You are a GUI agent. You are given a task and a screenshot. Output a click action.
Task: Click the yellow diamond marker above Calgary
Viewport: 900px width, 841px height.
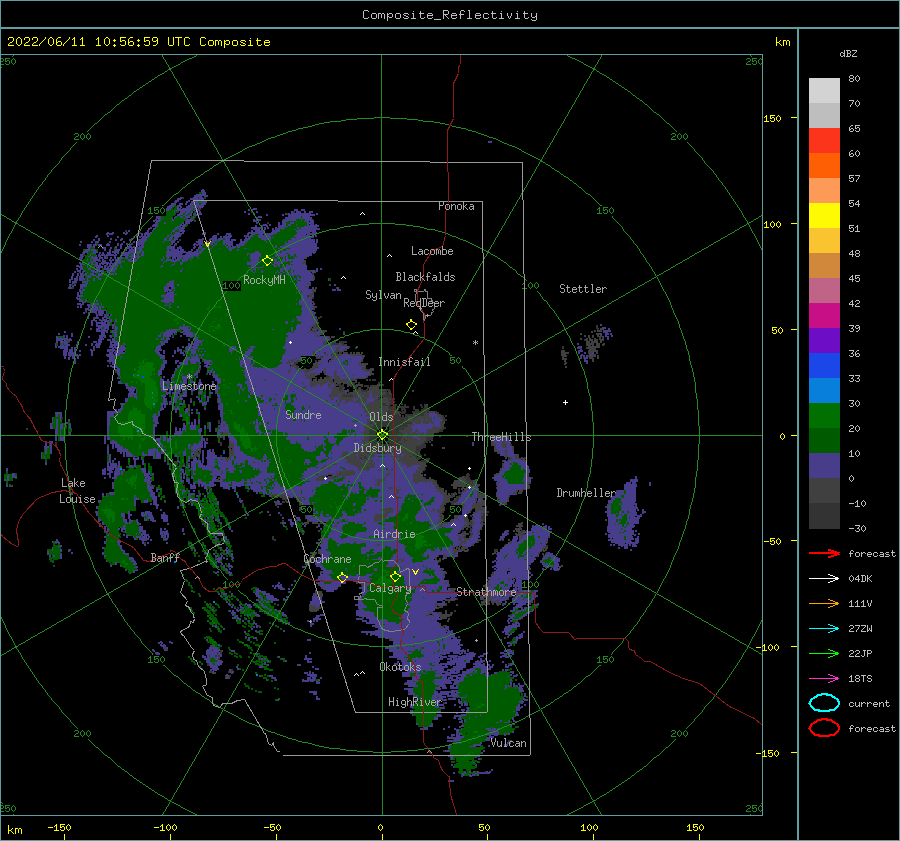(x=395, y=576)
